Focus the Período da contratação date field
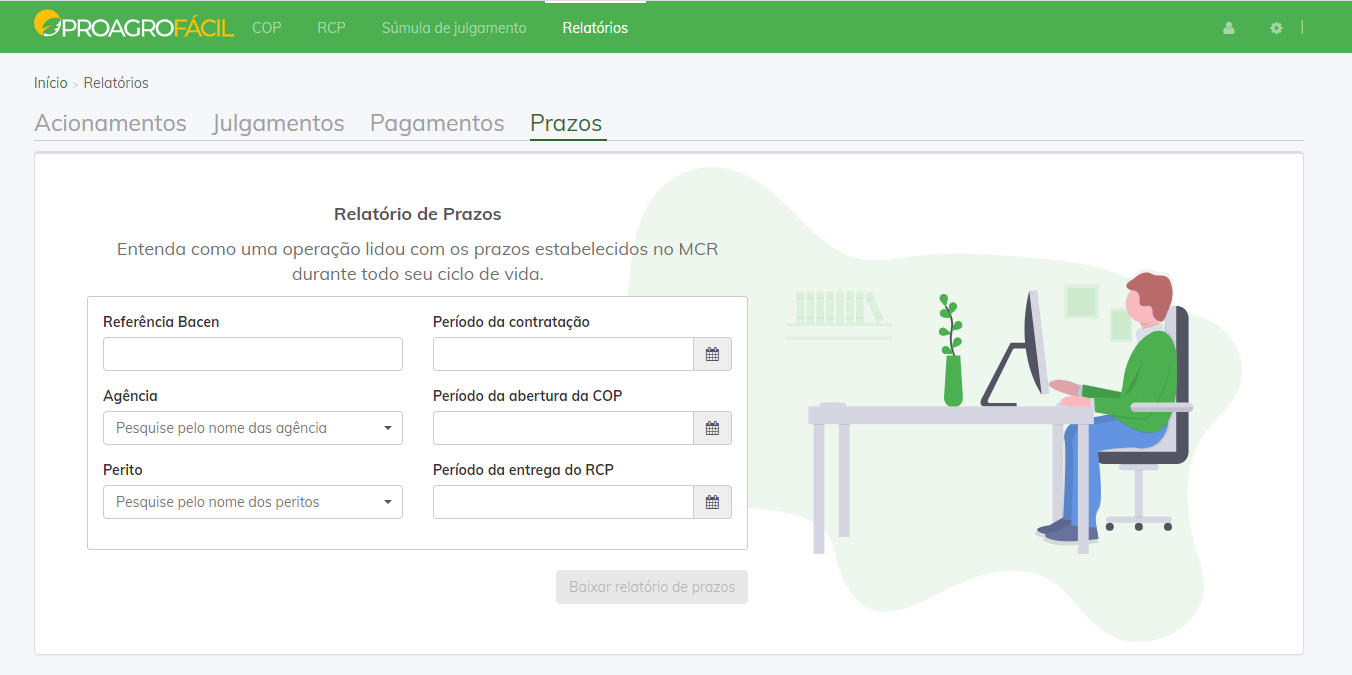 point(563,354)
